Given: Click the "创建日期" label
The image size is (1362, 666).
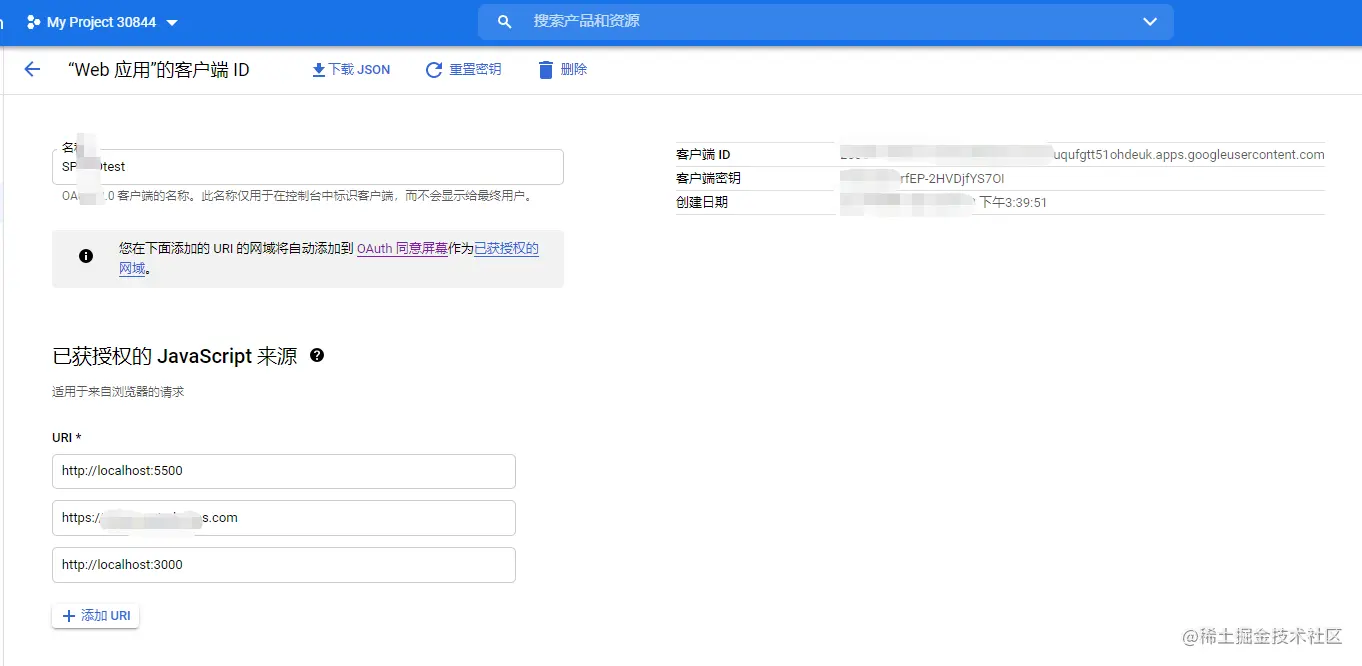Looking at the screenshot, I should pos(702,202).
